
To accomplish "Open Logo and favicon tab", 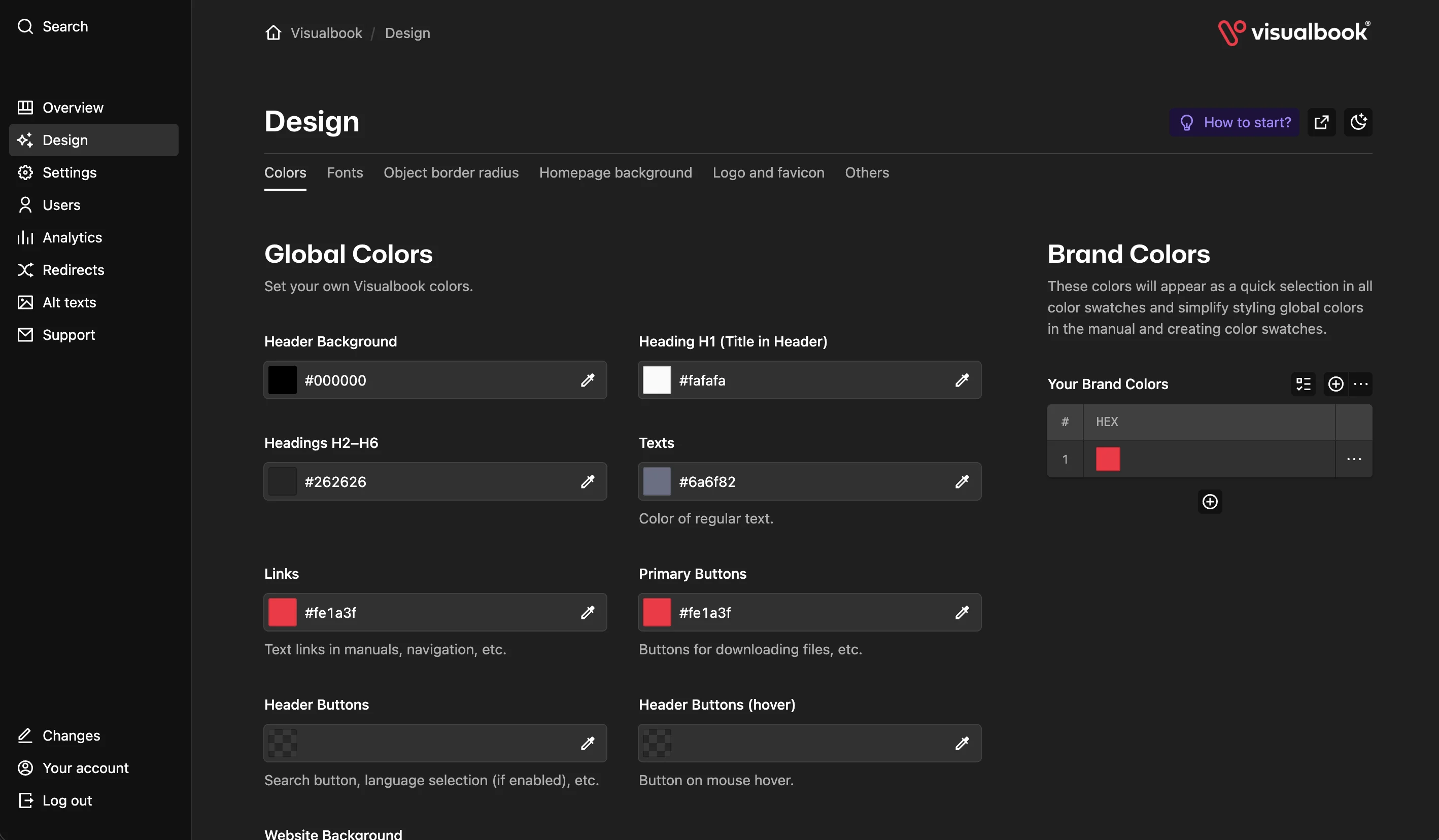I will 769,172.
